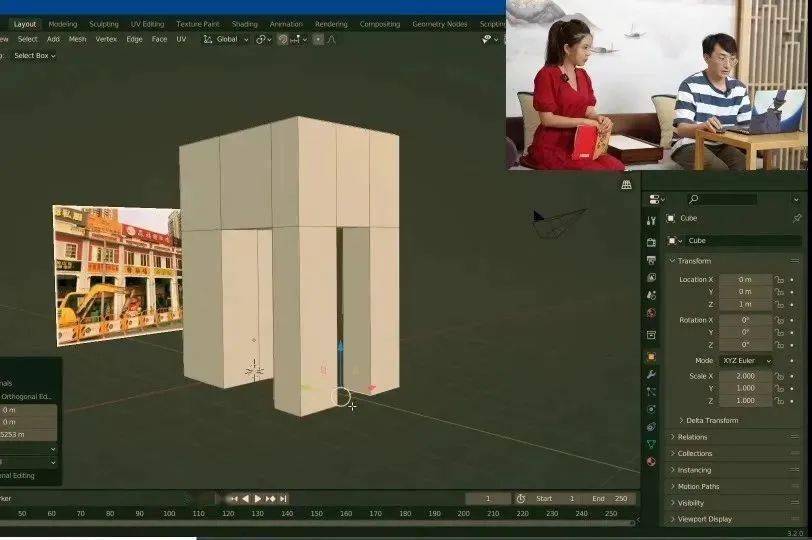Open the Physics properties tab

(651, 409)
